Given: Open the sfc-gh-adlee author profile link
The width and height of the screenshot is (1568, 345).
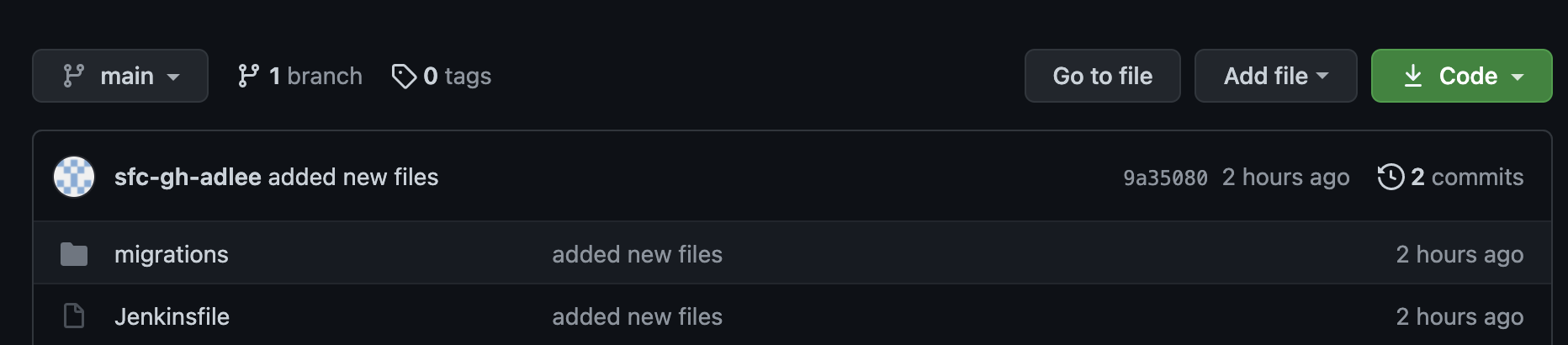Looking at the screenshot, I should [x=188, y=177].
